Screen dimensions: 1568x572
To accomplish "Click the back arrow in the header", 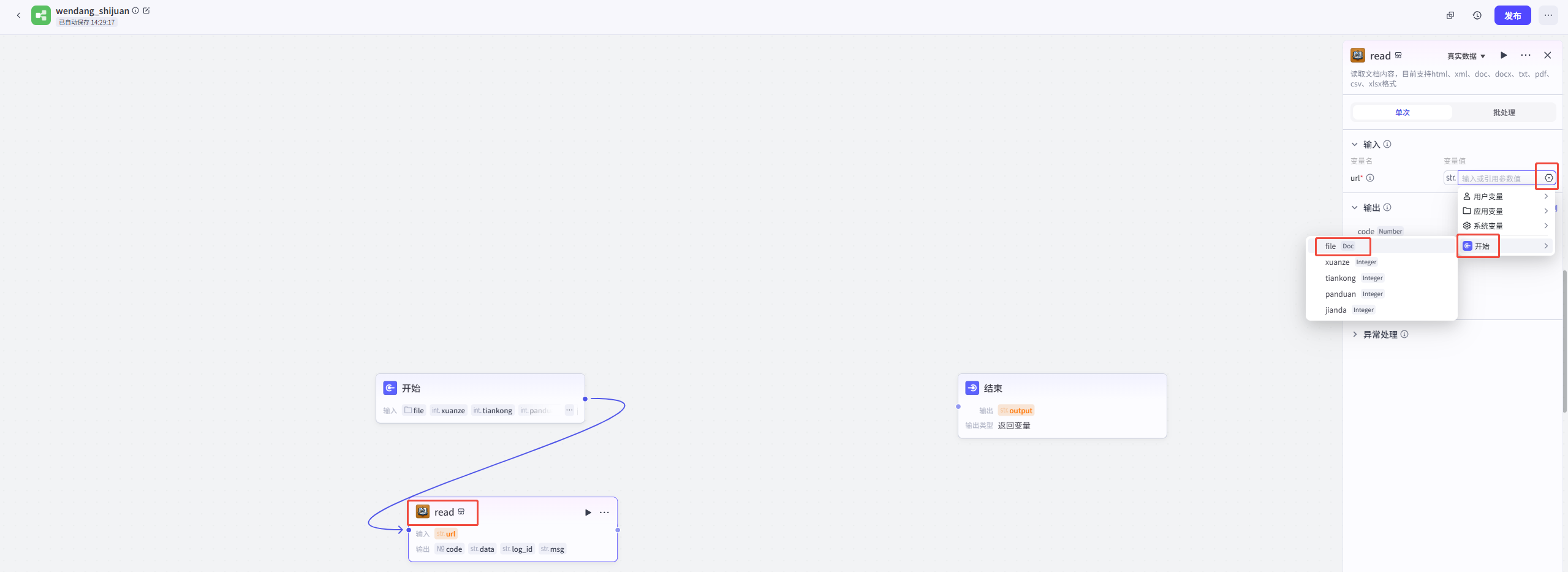I will click(18, 15).
